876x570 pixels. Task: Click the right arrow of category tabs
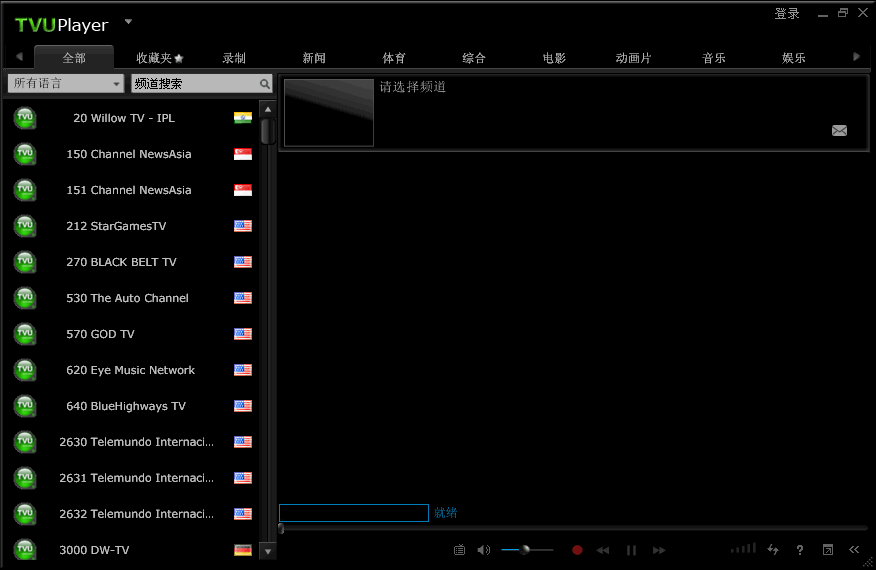click(x=856, y=56)
